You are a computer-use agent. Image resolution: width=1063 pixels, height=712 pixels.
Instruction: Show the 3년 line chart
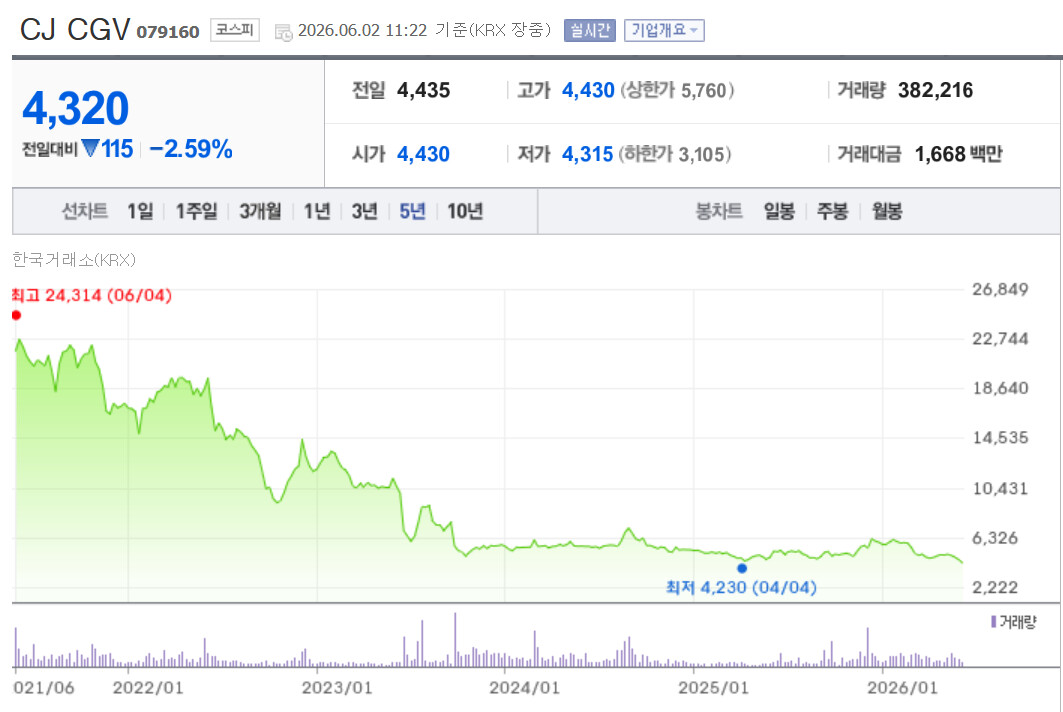pos(364,212)
